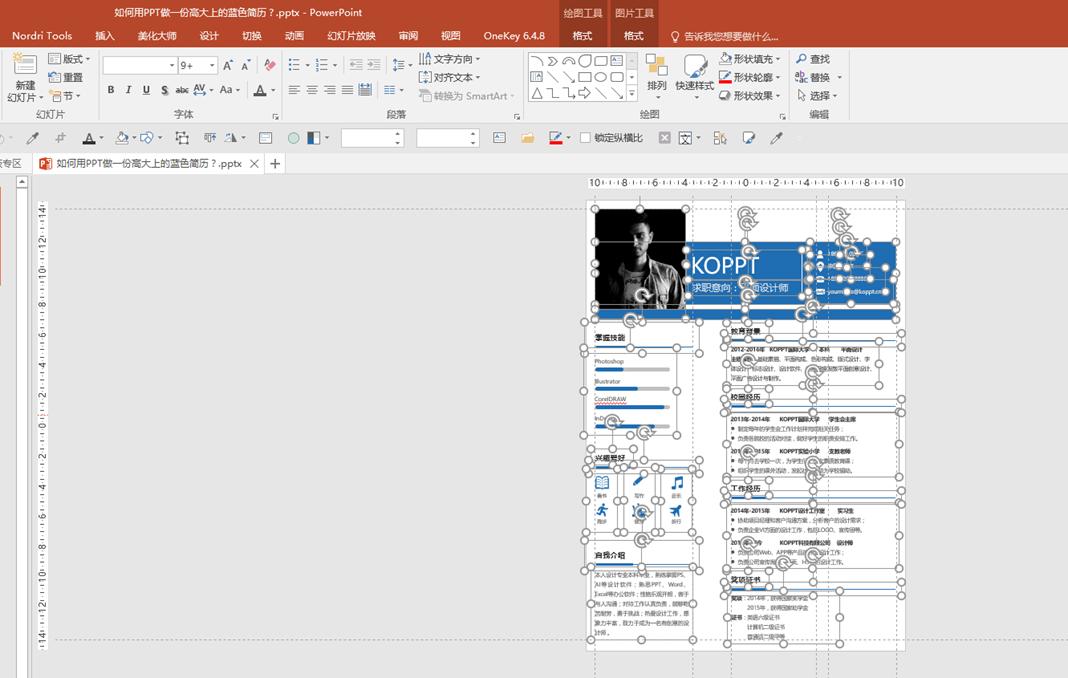Click the 重置 reset slide button
Screen dimensions: 1068x678
coord(66,77)
